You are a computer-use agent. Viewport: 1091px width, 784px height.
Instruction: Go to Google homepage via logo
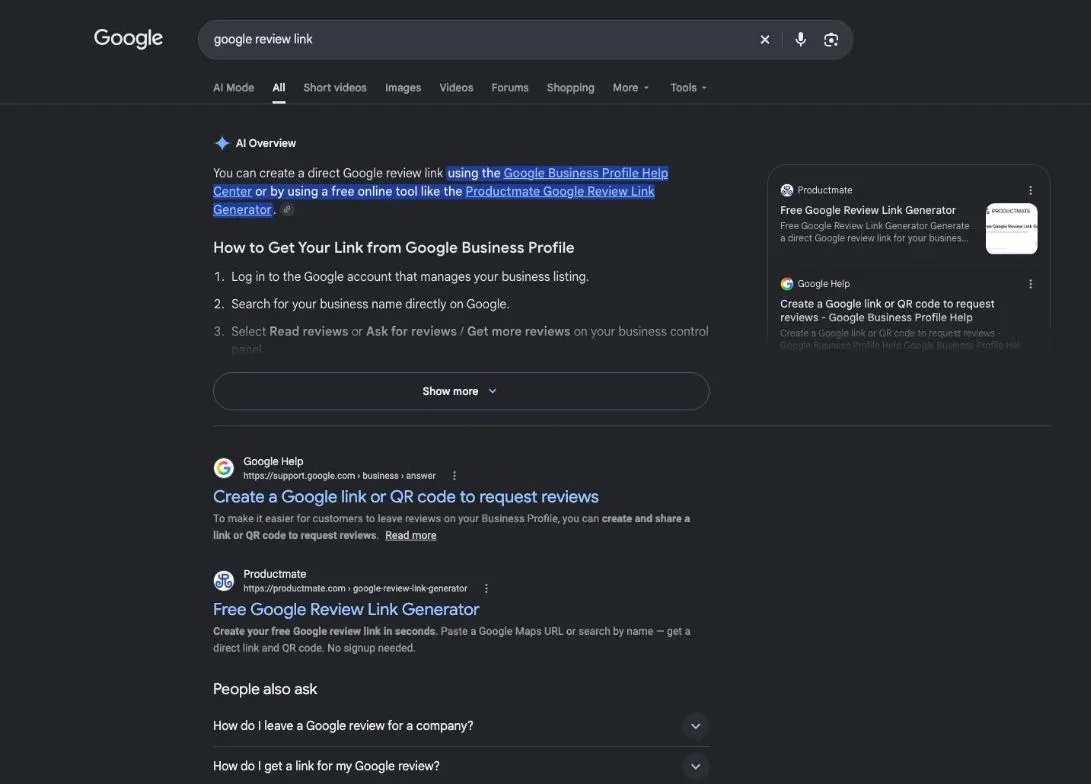[128, 38]
